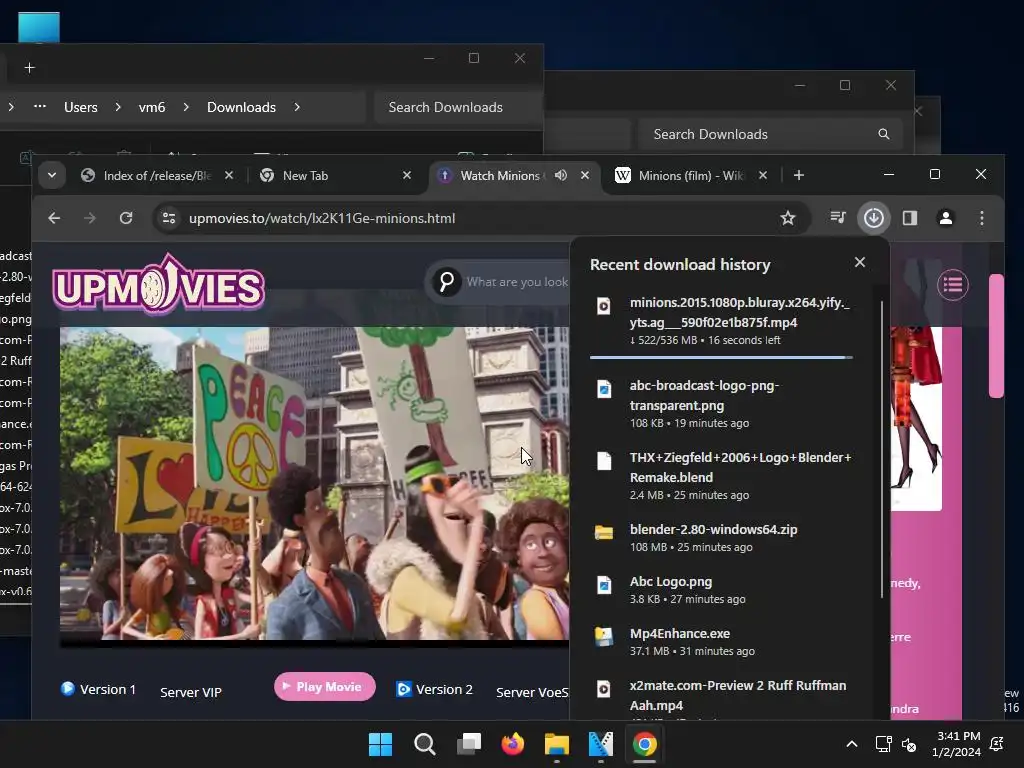Switch to New Tab tab
The image size is (1024, 768).
click(335, 175)
